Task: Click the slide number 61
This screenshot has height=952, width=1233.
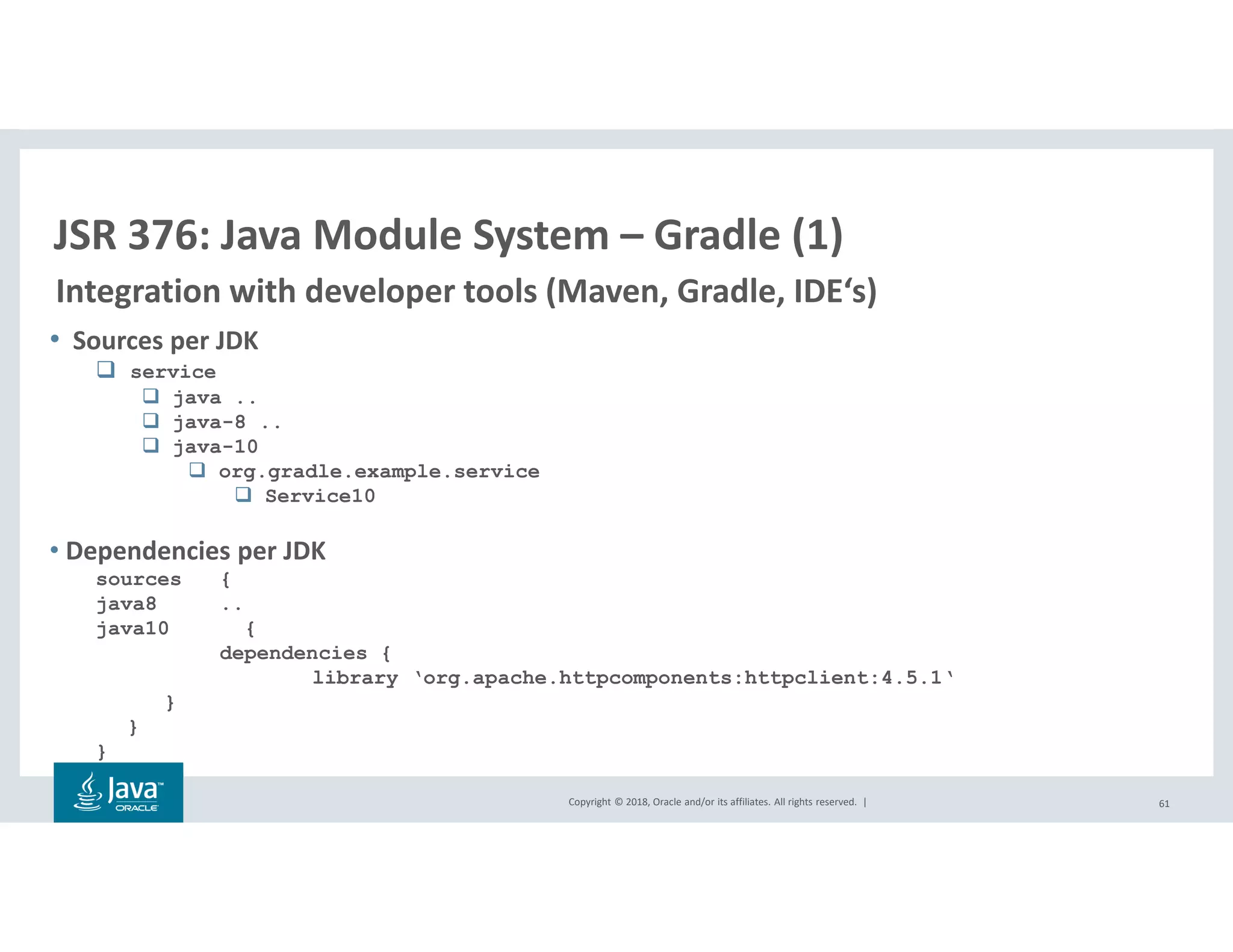Action: coord(1164,803)
